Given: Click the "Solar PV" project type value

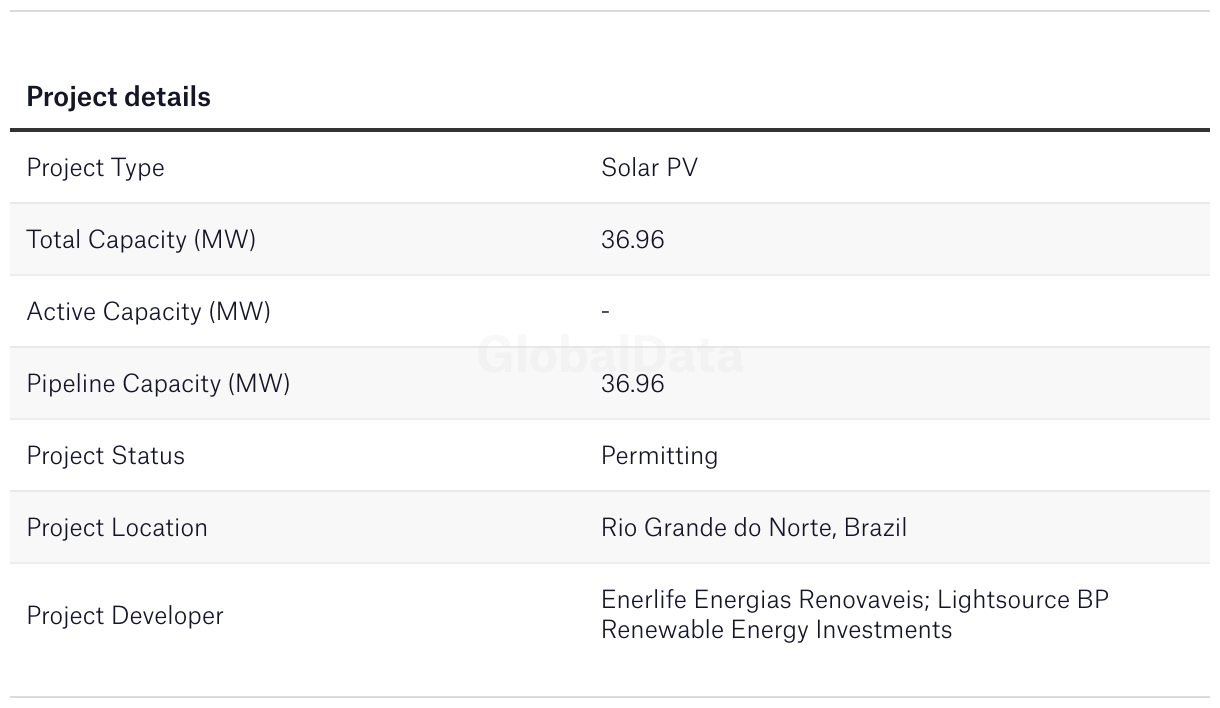Looking at the screenshot, I should (649, 168).
